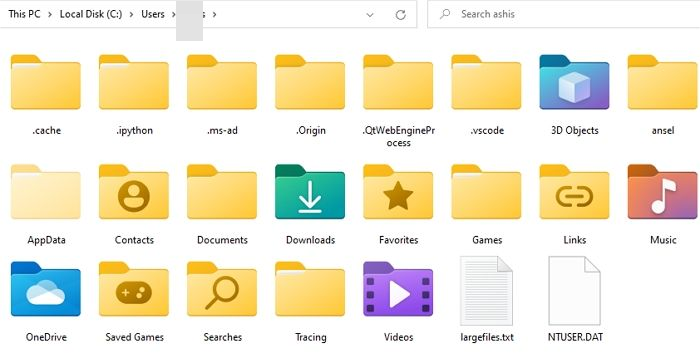Click the 'Music' name label
Screen dimensions: 700x363
663,240
